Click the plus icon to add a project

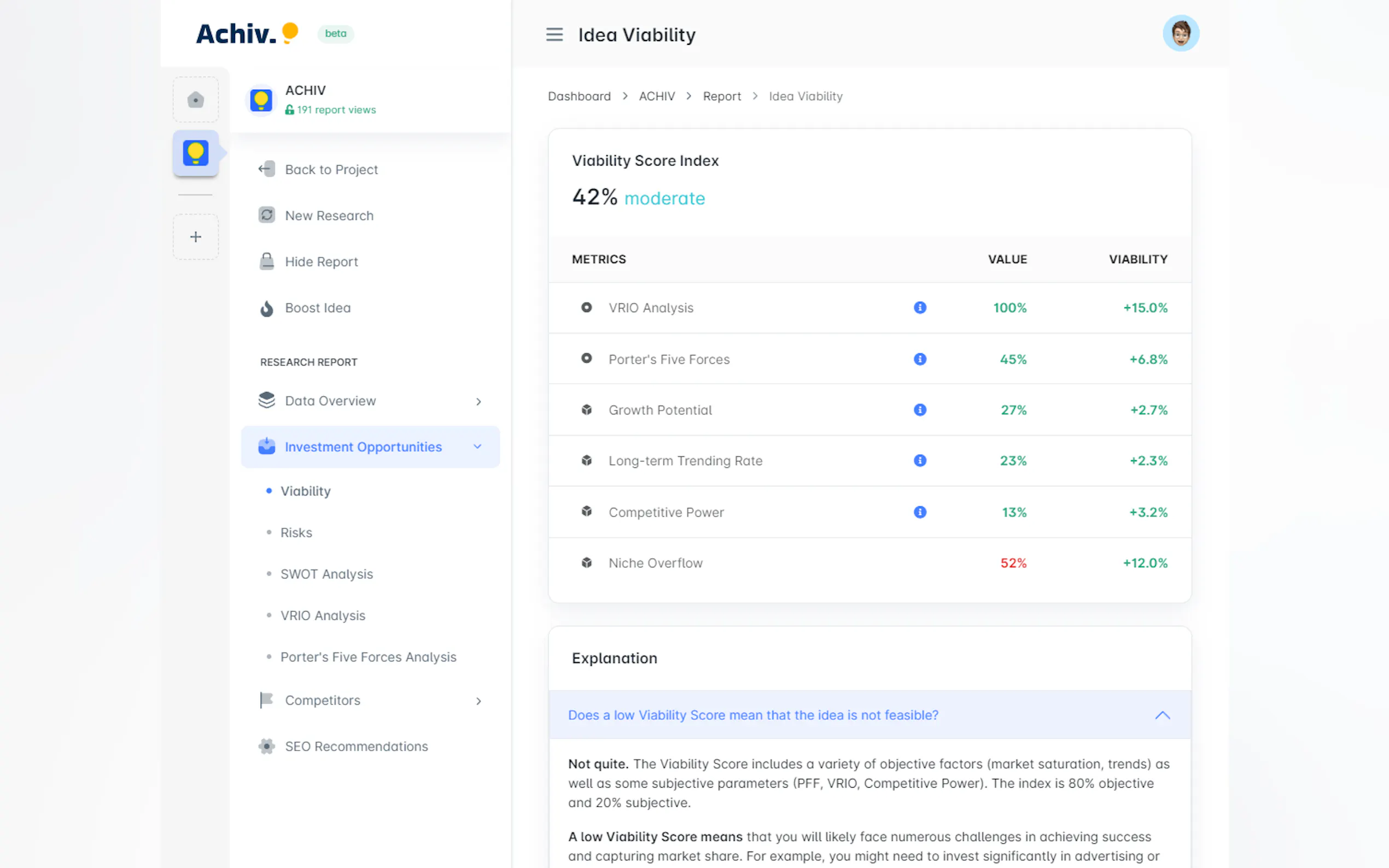point(195,237)
